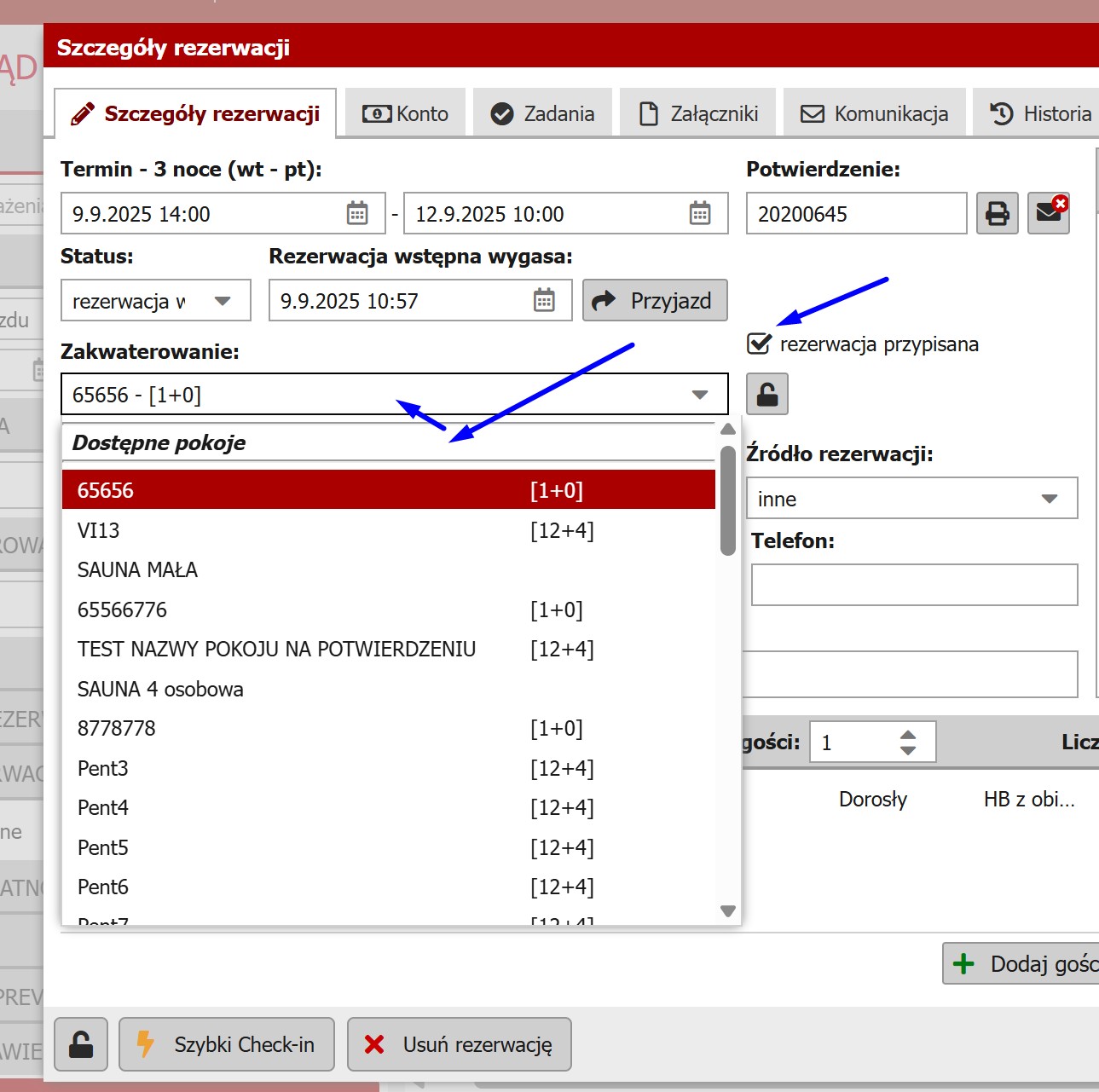Click the room list scrollbar thumb
The height and width of the screenshot is (1092, 1099).
pyautogui.click(x=727, y=501)
